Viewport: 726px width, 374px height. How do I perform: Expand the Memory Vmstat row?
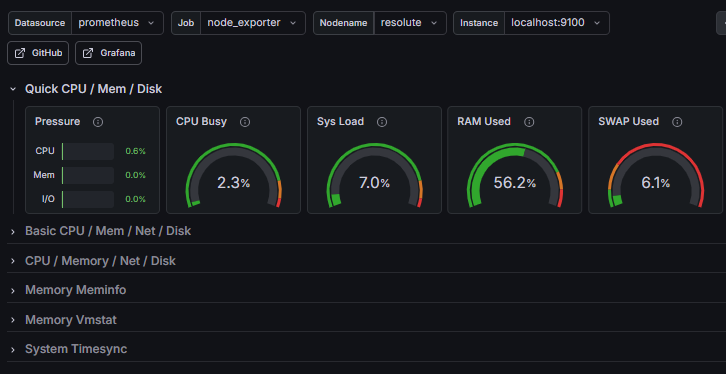[x=13, y=320]
